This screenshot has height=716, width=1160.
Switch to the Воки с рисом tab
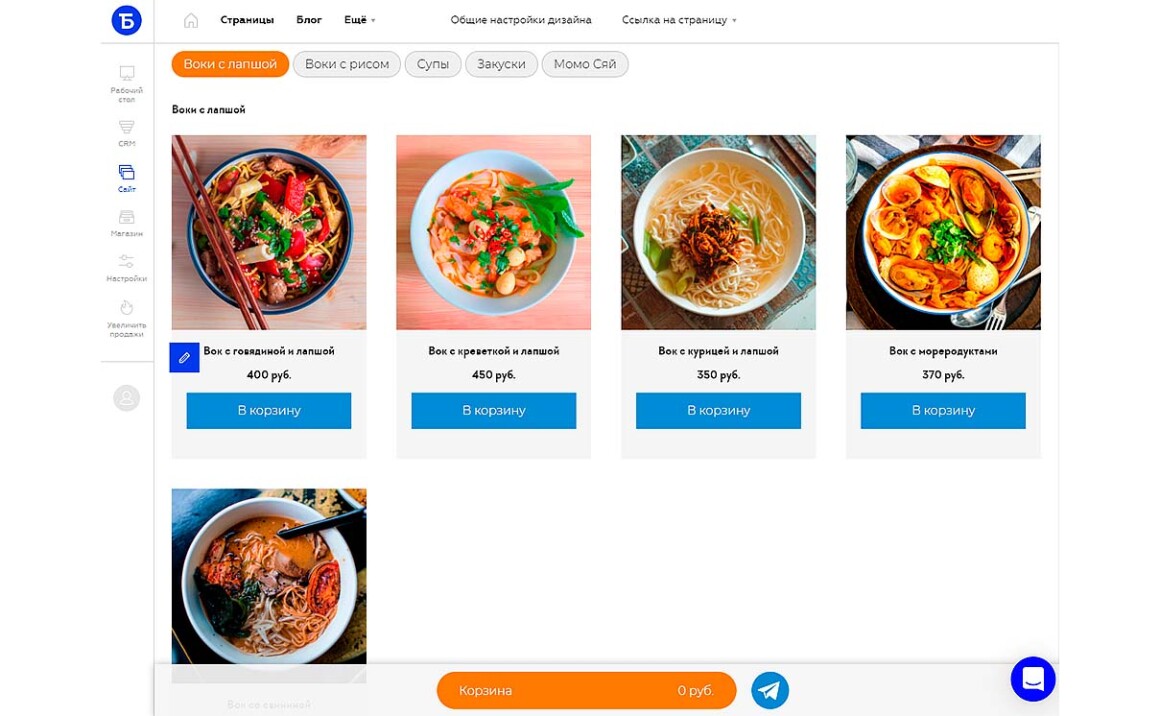click(x=347, y=64)
